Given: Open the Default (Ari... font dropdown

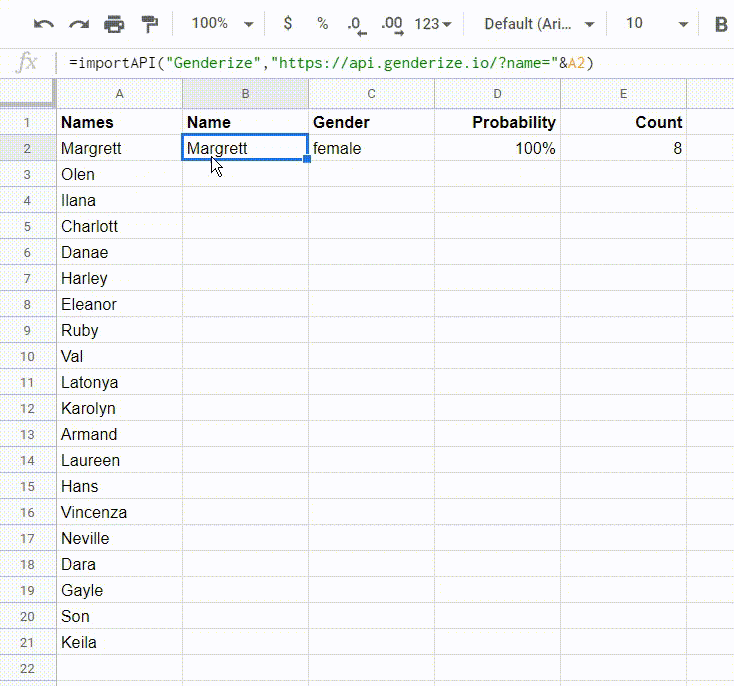Looking at the screenshot, I should [539, 23].
